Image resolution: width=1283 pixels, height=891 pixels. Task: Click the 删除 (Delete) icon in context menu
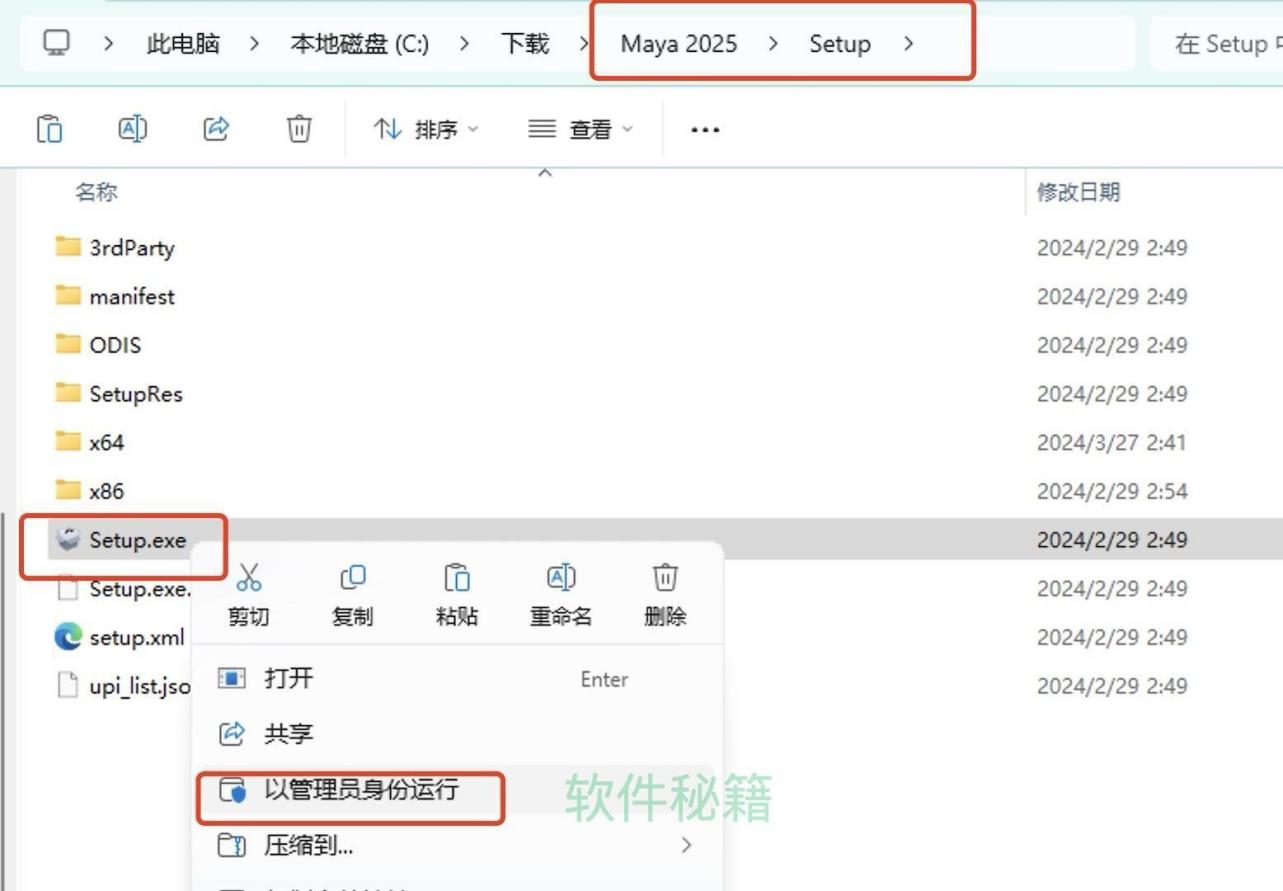coord(664,577)
